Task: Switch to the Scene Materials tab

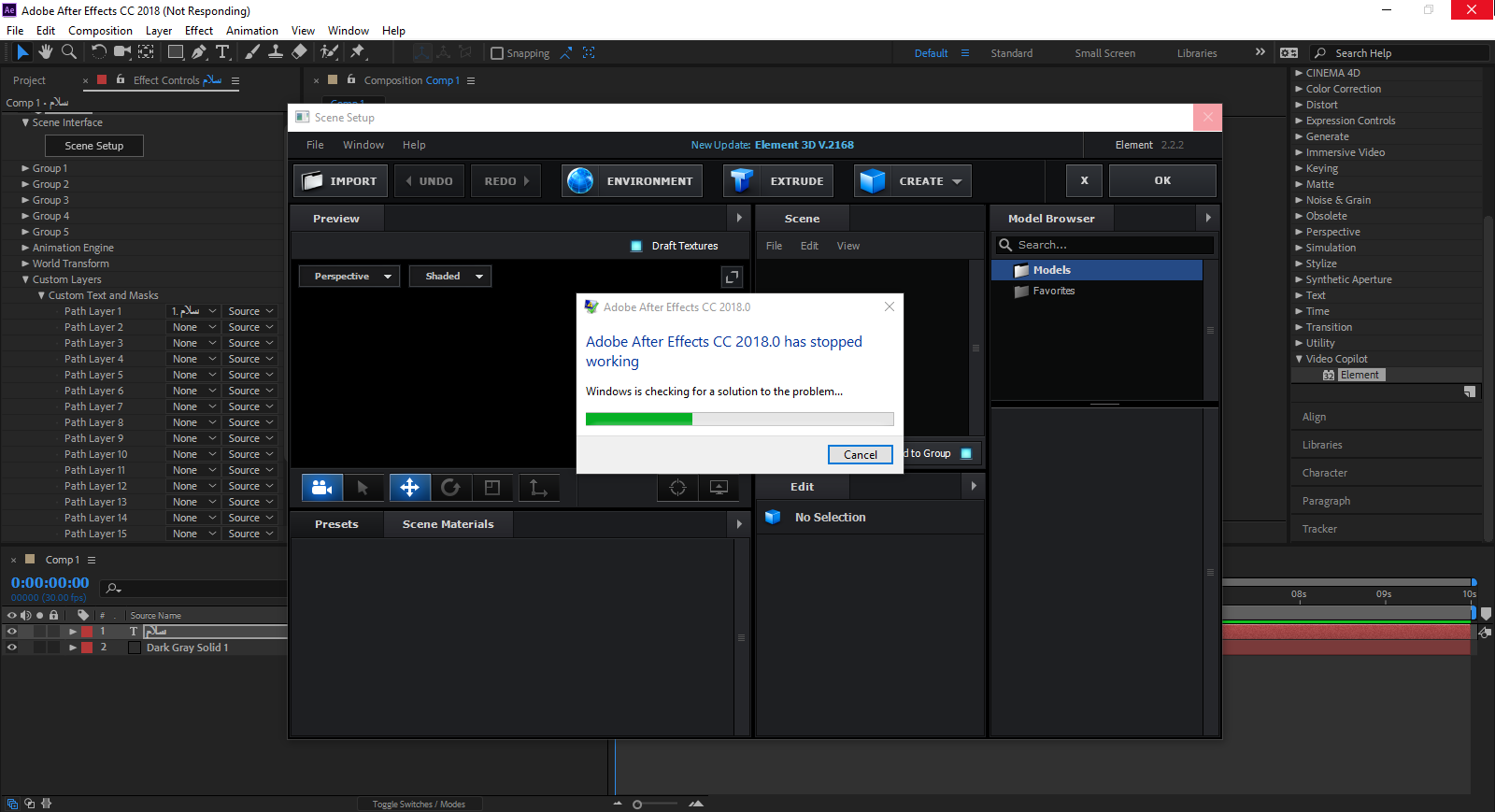Action: (x=448, y=524)
